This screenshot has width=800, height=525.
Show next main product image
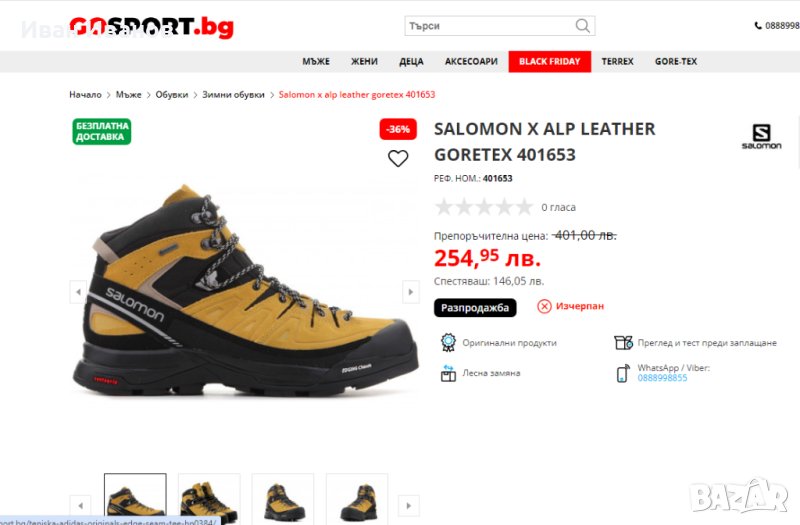(411, 292)
